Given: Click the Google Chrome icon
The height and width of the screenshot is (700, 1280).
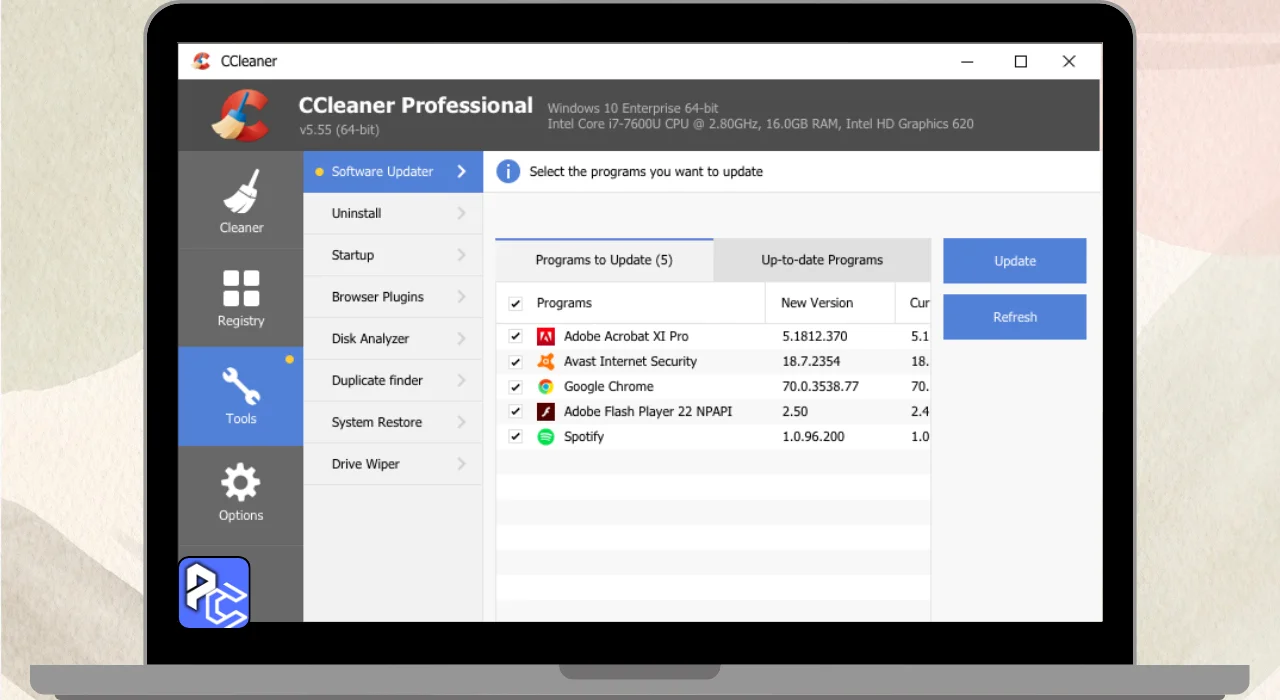Looking at the screenshot, I should [546, 386].
